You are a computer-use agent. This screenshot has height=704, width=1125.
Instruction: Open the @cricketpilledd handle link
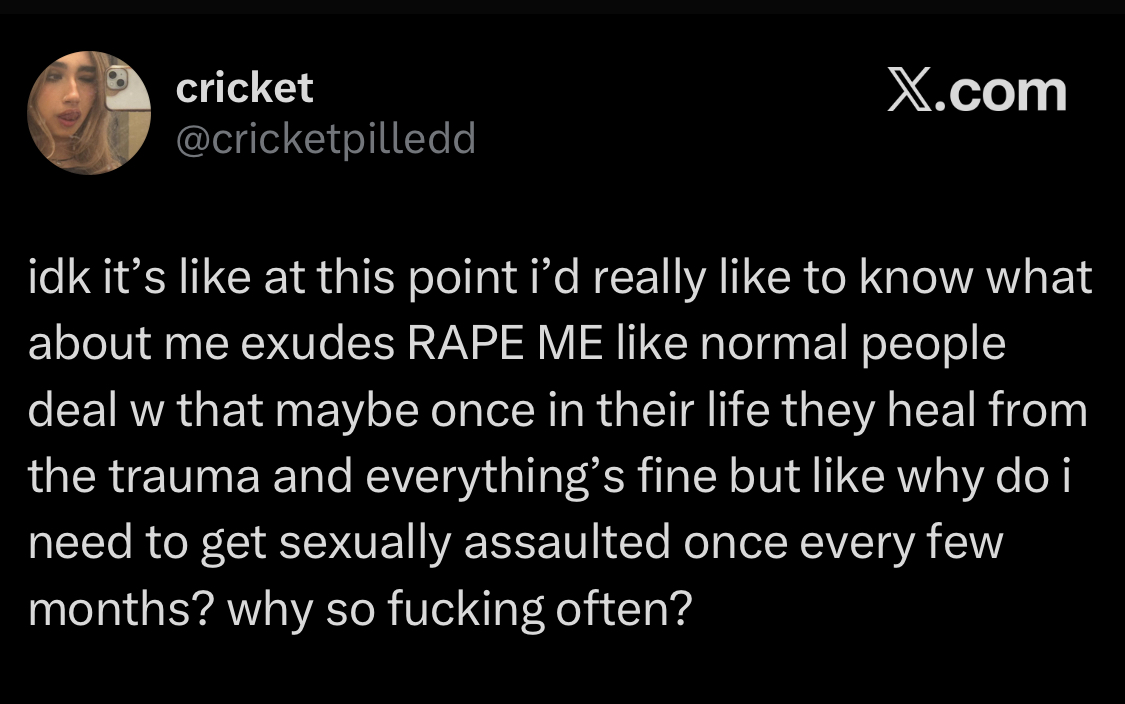(326, 138)
